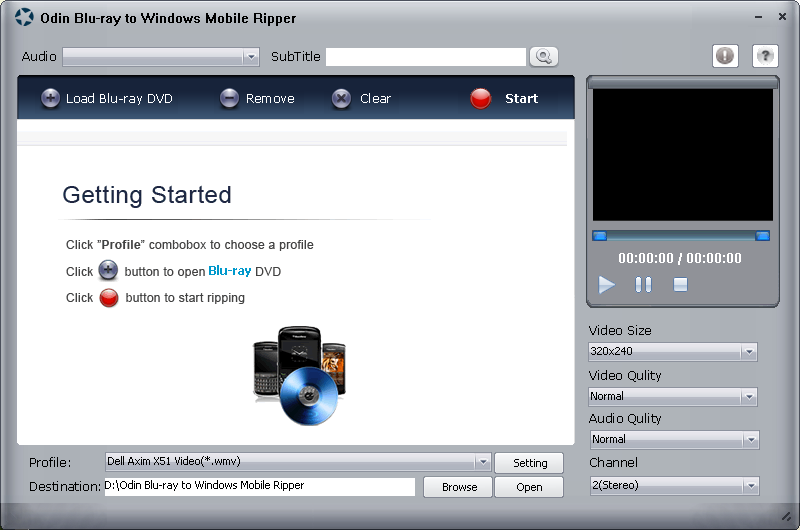Expand the Audio Qulity dropdown
Screen dimensions: 800x530
(x=751, y=440)
